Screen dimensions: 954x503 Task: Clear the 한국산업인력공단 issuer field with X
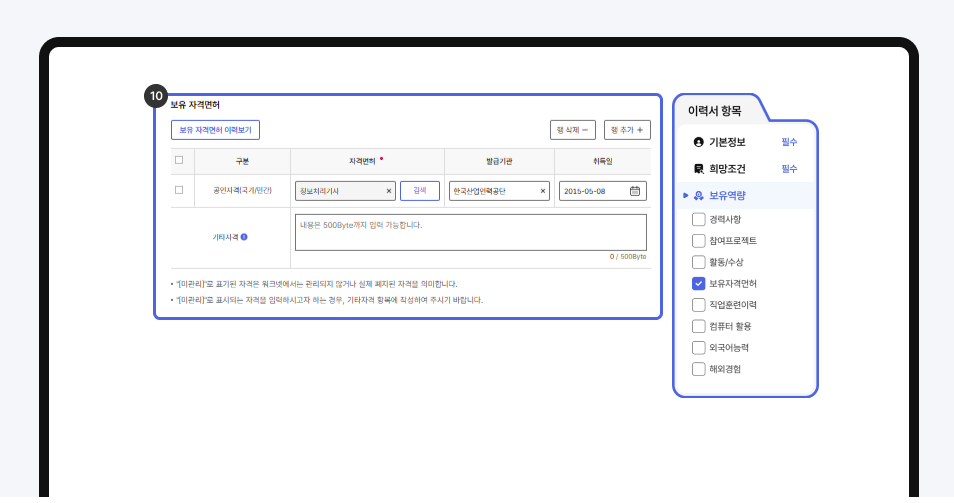[543, 191]
